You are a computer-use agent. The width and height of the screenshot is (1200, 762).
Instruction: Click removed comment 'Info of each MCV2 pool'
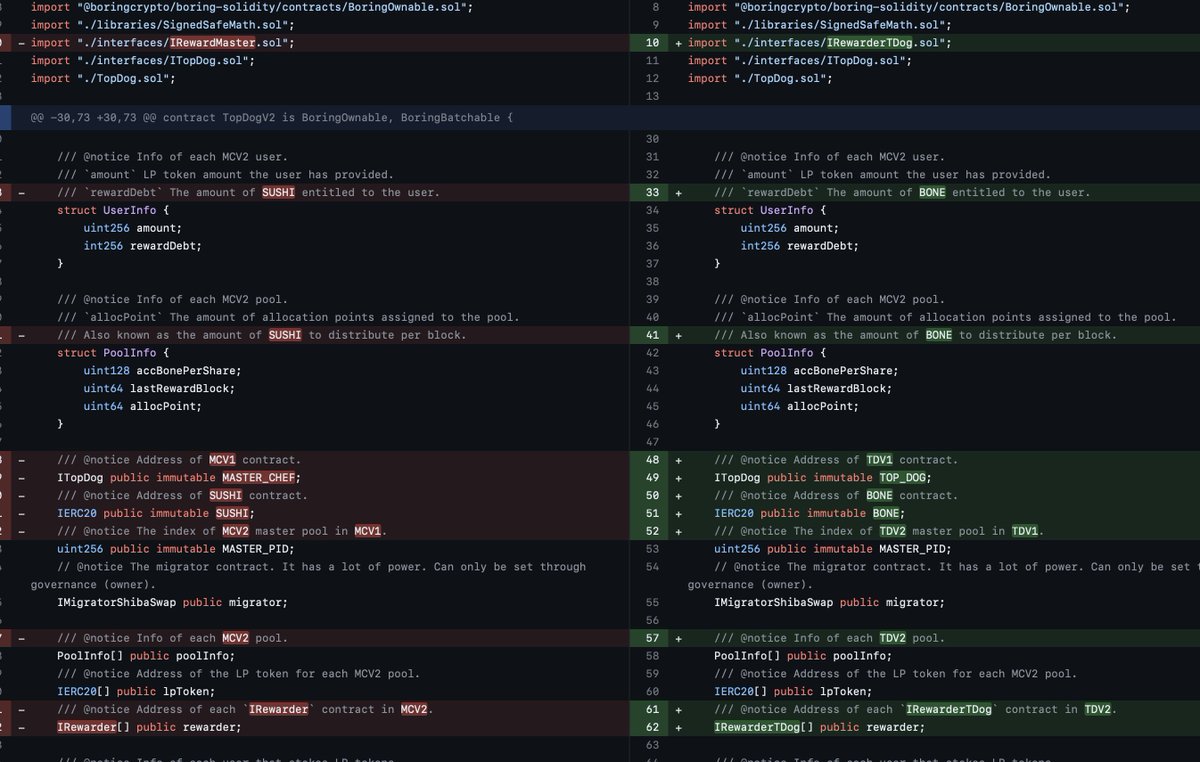[172, 638]
